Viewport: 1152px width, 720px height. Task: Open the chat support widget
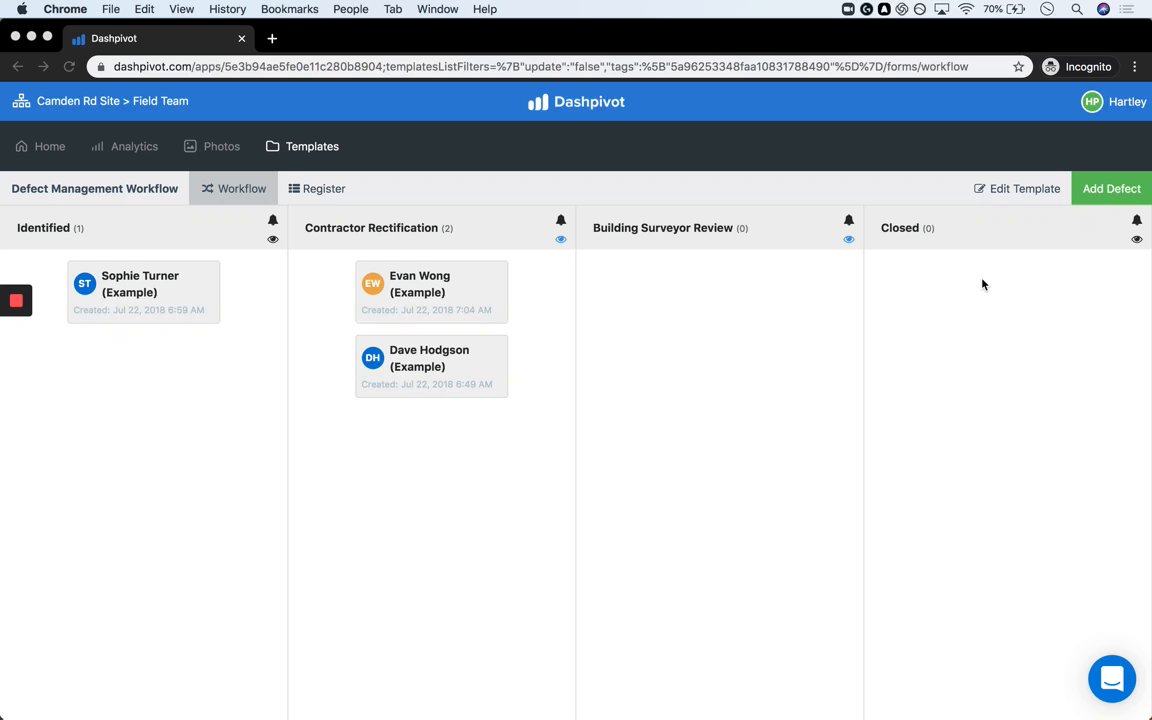coord(1112,679)
